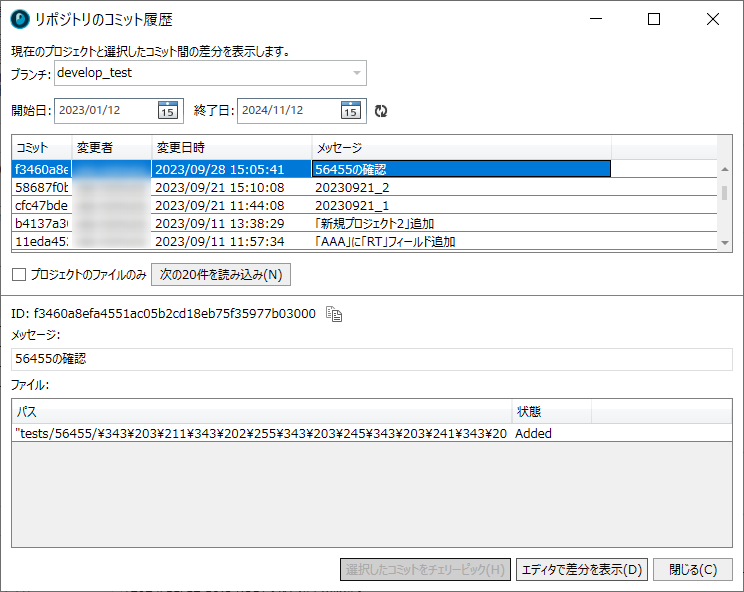
Task: Click the app icon in the title bar
Action: pos(20,19)
